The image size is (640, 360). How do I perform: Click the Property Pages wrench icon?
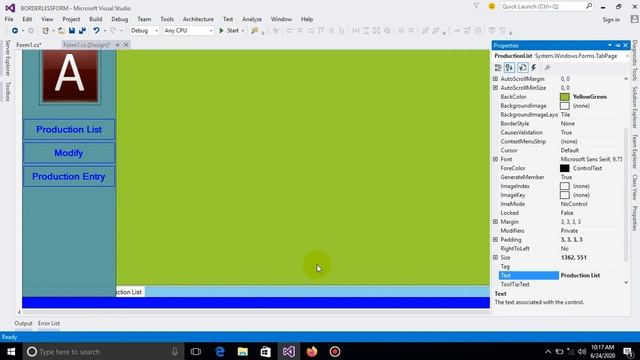click(x=547, y=68)
